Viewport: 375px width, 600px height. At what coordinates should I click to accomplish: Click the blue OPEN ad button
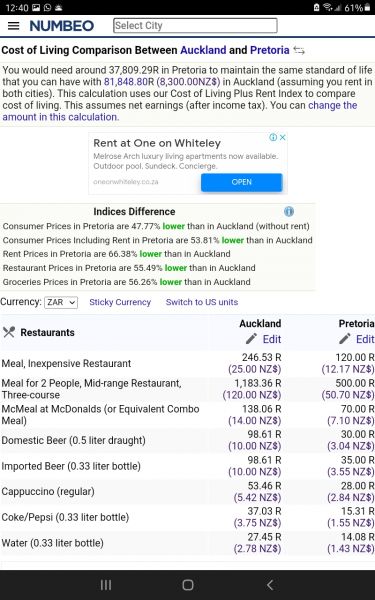(x=241, y=182)
